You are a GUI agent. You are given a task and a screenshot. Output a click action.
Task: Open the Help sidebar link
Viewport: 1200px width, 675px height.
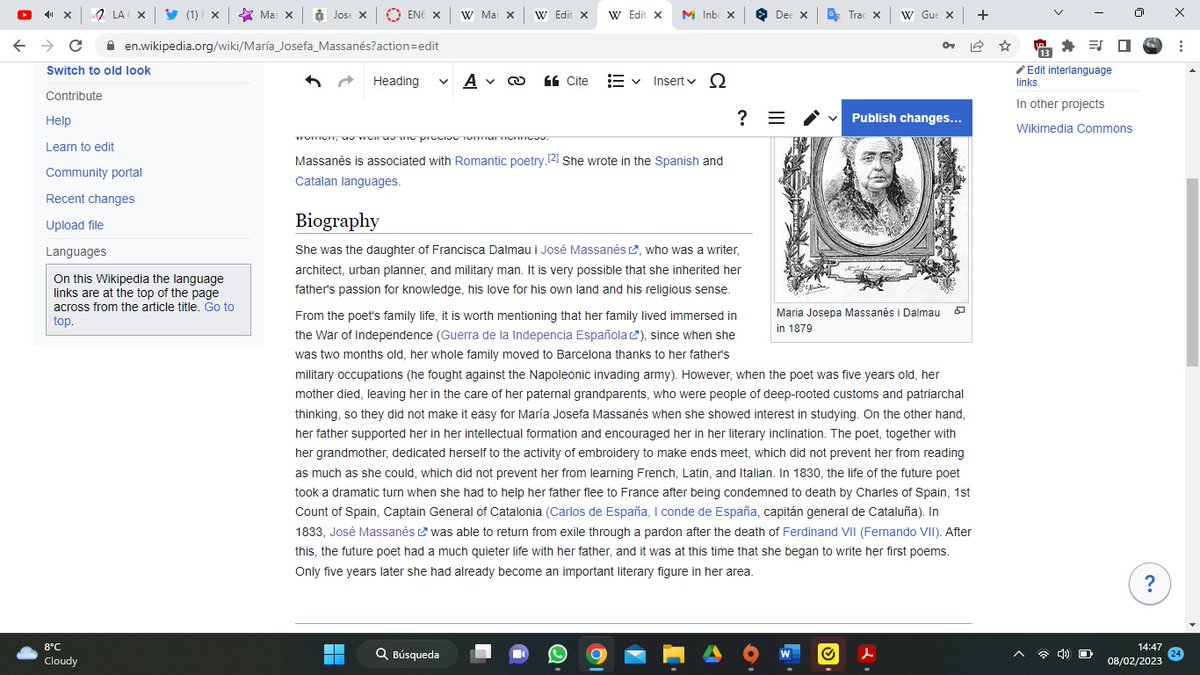pyautogui.click(x=58, y=120)
